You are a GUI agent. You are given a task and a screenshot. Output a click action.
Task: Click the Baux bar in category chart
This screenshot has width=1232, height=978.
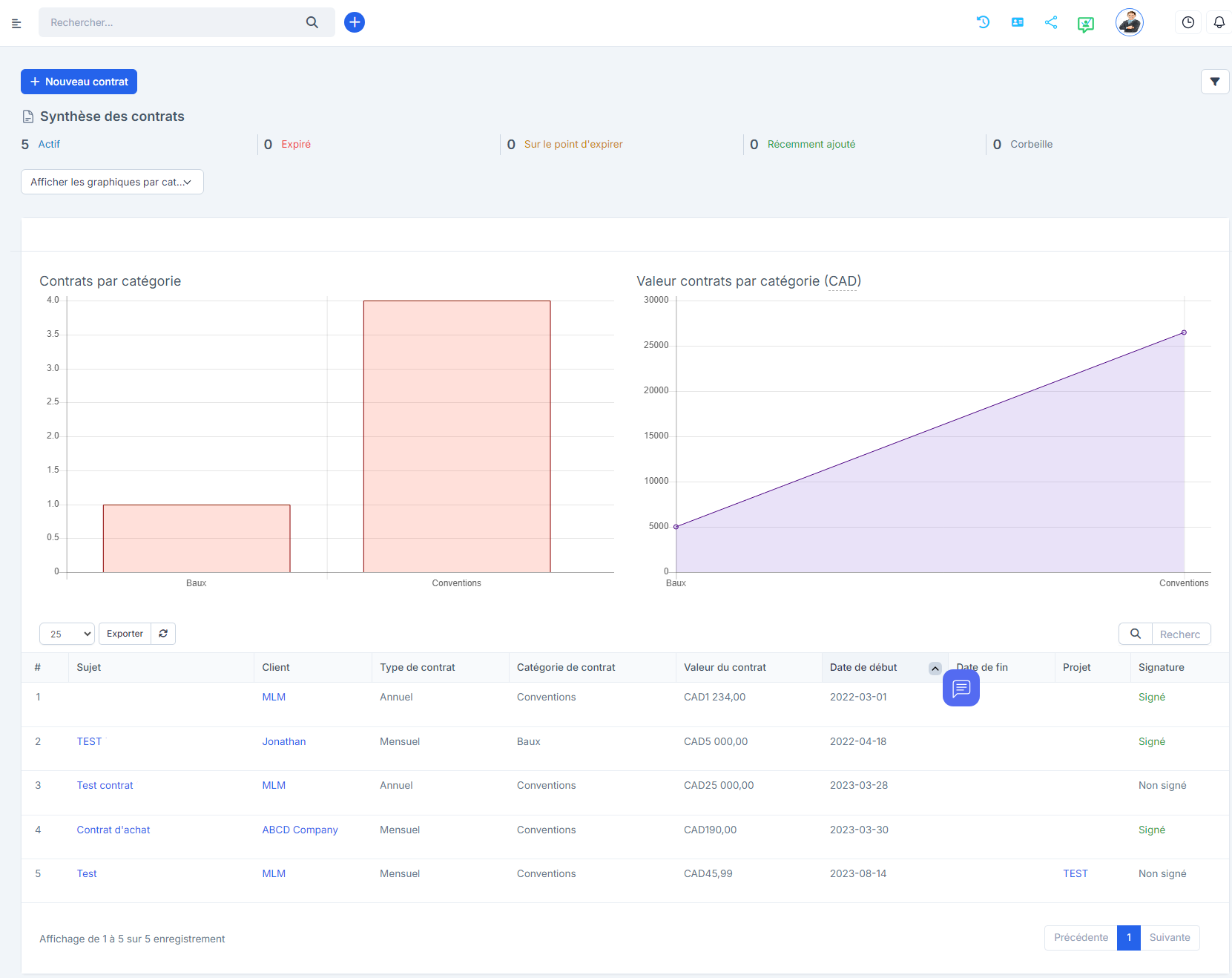coord(197,539)
